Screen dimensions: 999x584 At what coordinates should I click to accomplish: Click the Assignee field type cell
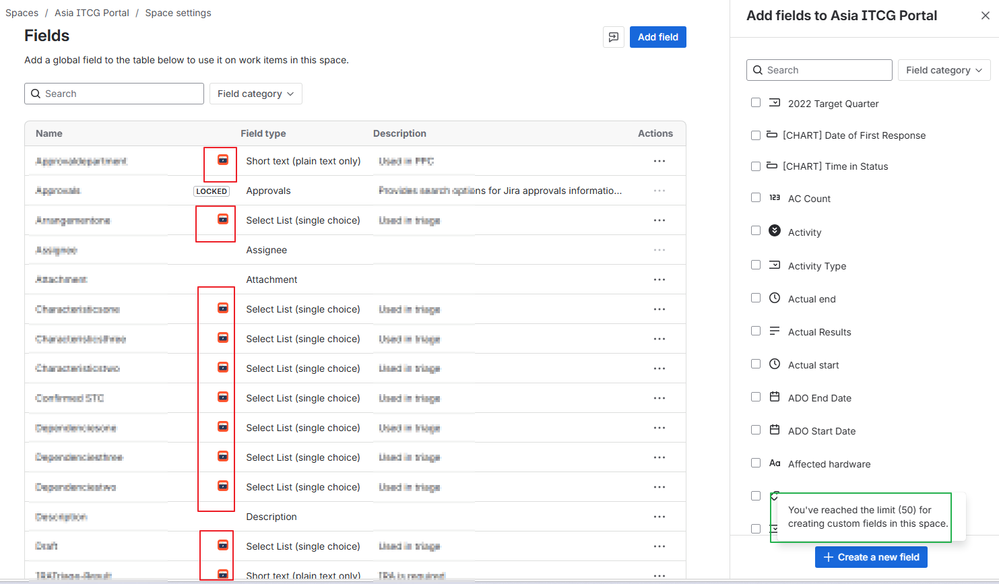coord(266,250)
